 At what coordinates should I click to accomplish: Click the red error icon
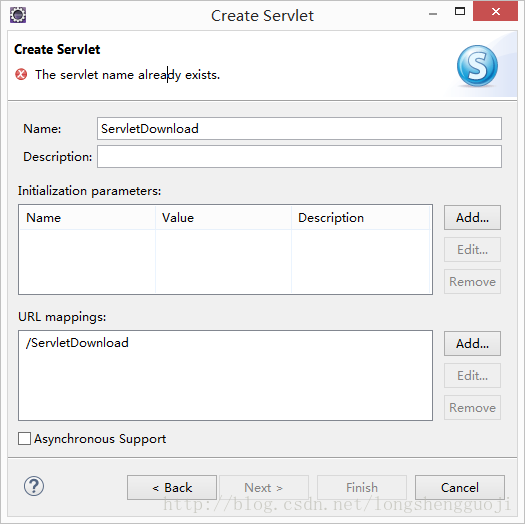tap(21, 74)
